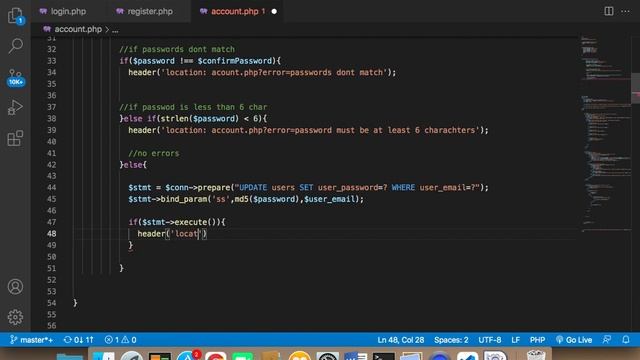Change the UTF-8 file encoding
Image resolution: width=640 pixels, height=360 pixels.
click(490, 340)
